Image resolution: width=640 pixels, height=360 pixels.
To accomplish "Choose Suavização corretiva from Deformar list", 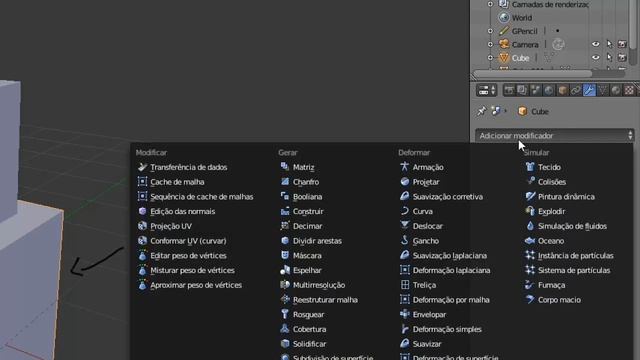I will [441, 196].
